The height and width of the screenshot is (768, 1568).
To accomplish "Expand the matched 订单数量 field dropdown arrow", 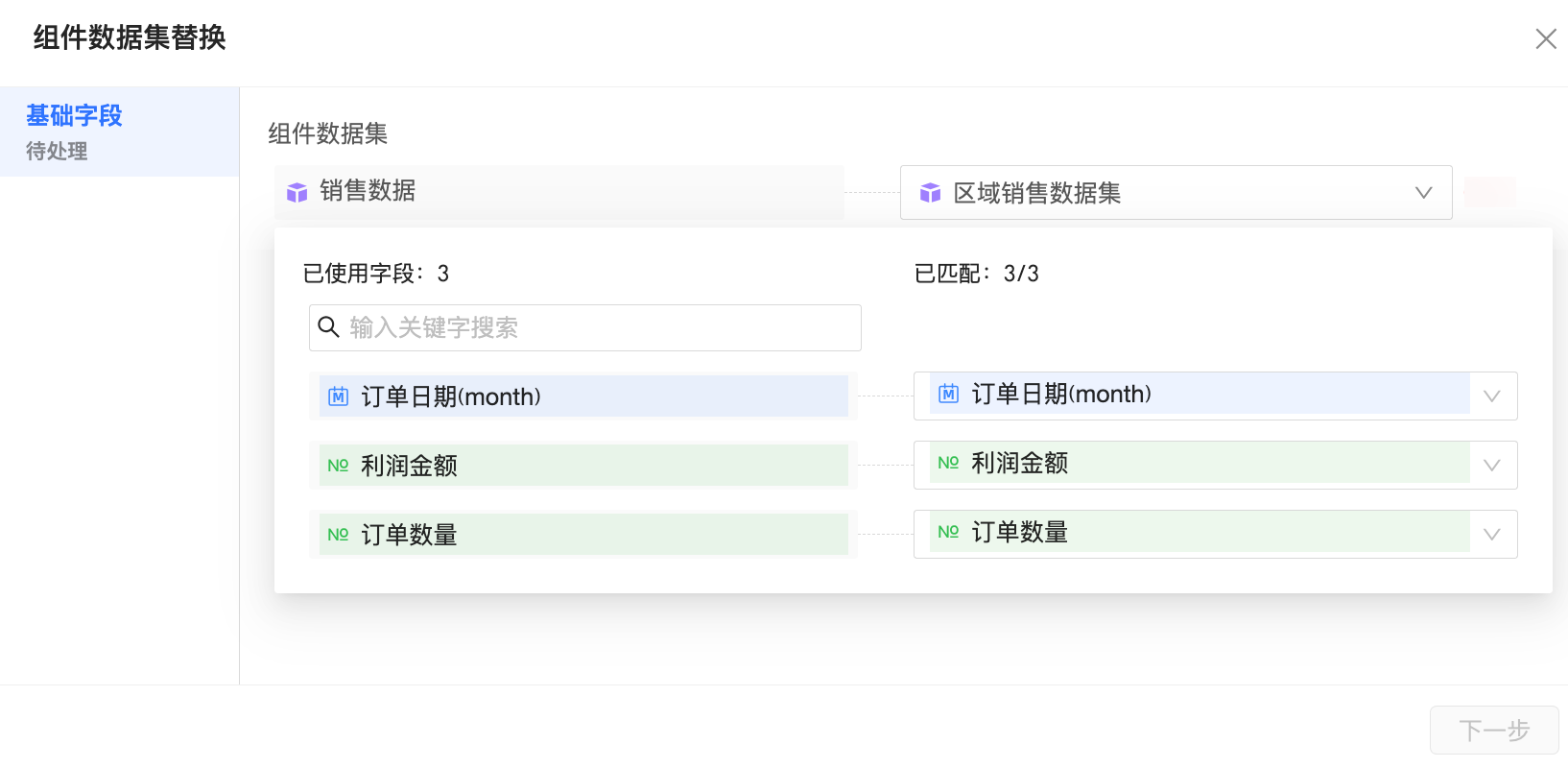I will pos(1491,535).
